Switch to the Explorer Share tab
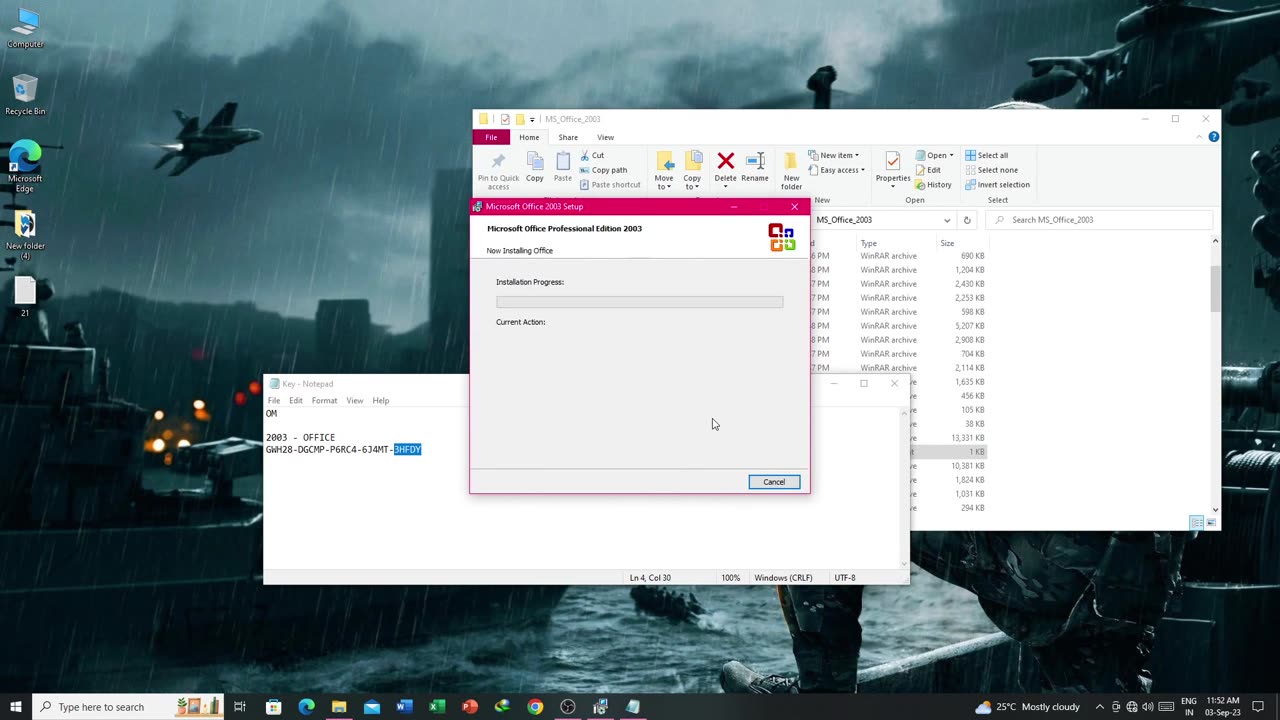The image size is (1280, 720). 568,137
